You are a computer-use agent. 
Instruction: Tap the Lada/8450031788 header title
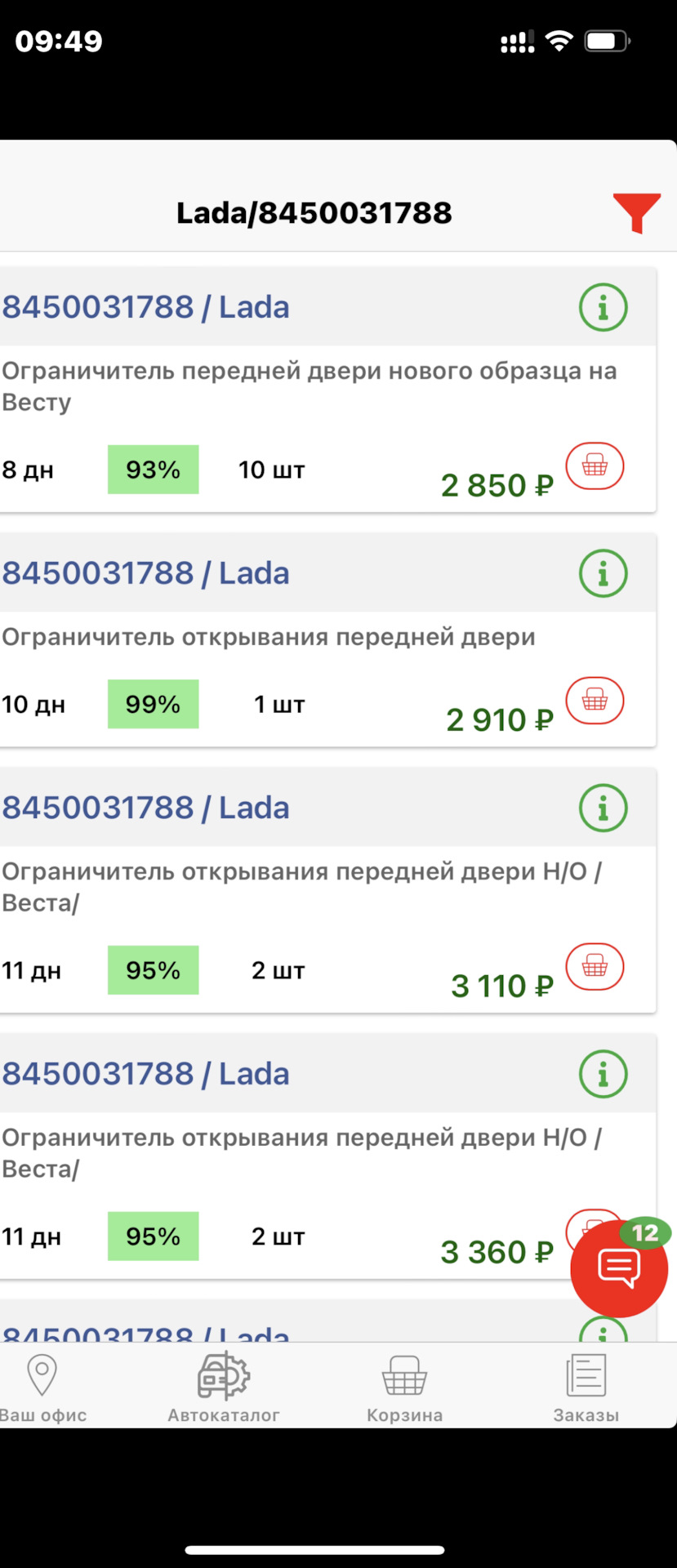click(314, 213)
